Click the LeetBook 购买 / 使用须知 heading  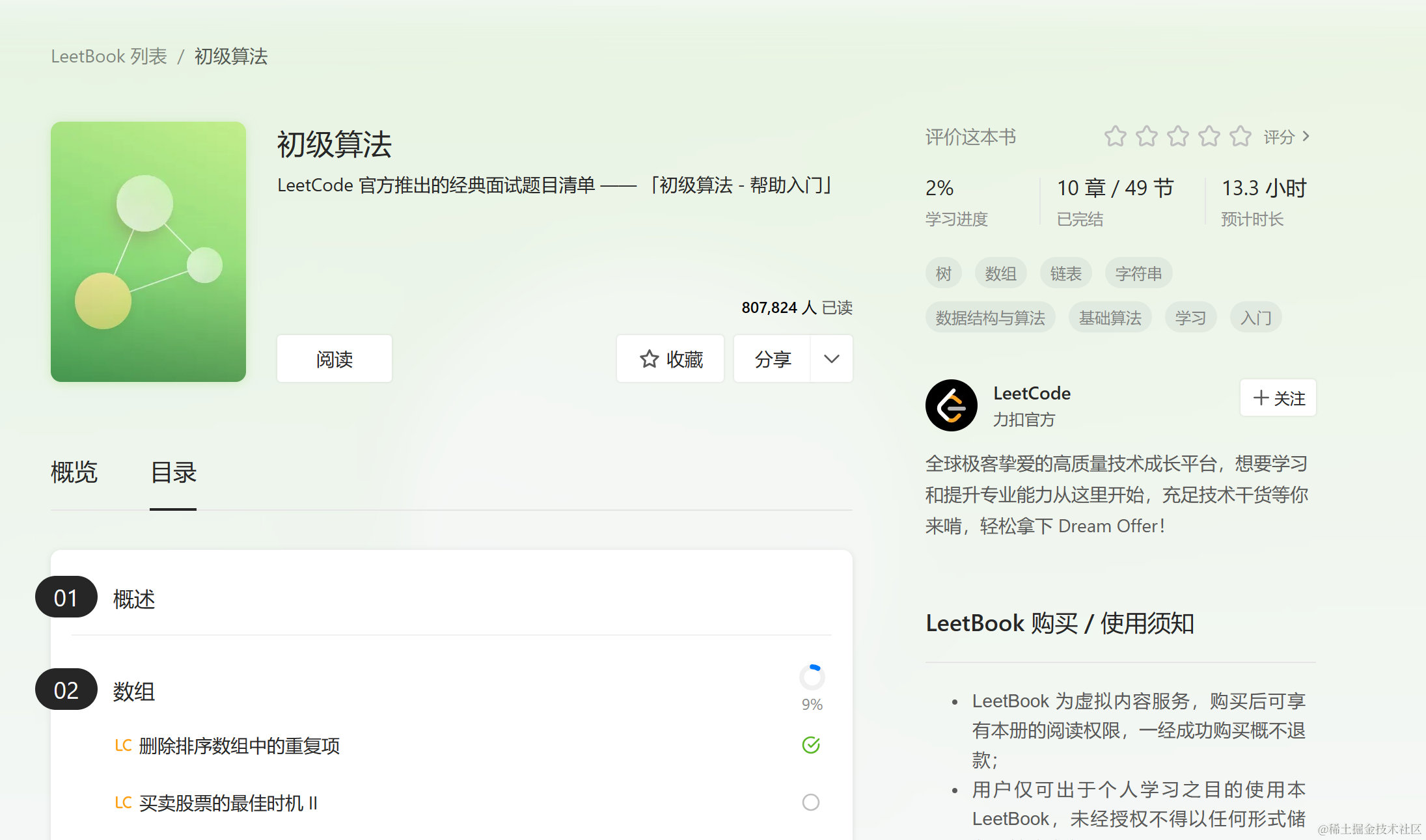pos(1060,623)
